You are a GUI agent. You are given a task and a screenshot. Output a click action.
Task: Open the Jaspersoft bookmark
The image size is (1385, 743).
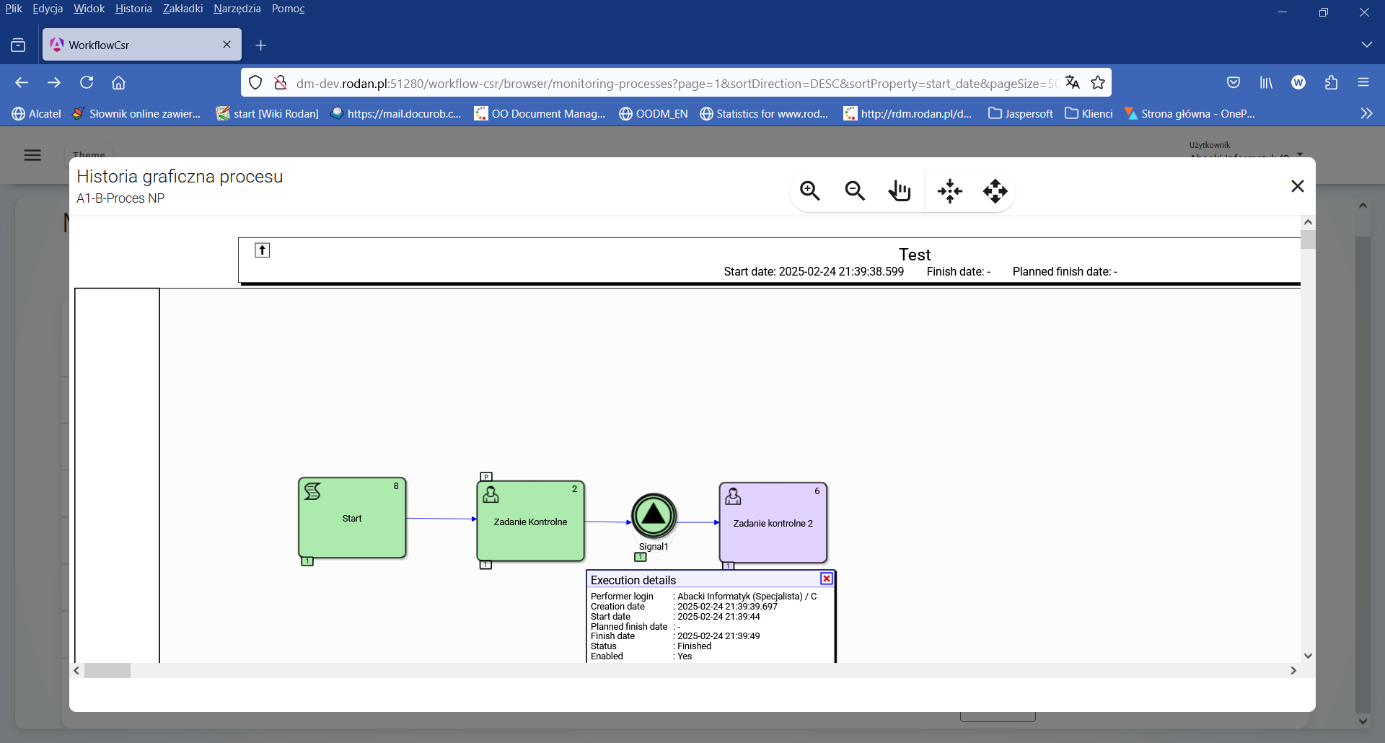tap(1020, 113)
